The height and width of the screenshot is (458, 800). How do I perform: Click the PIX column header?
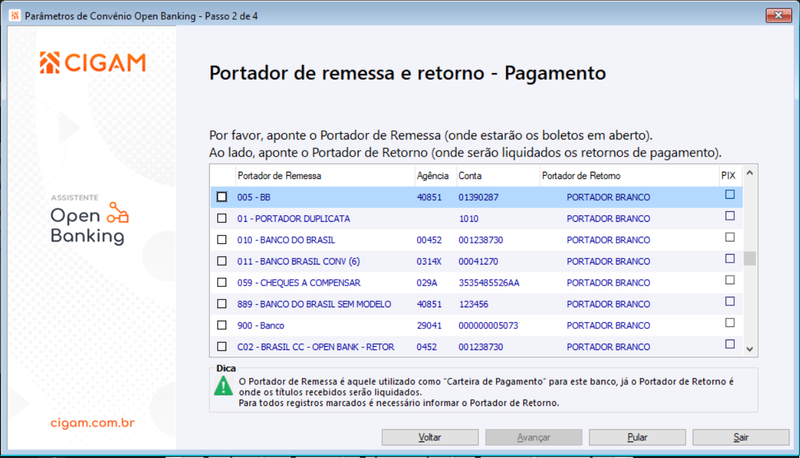pos(731,175)
